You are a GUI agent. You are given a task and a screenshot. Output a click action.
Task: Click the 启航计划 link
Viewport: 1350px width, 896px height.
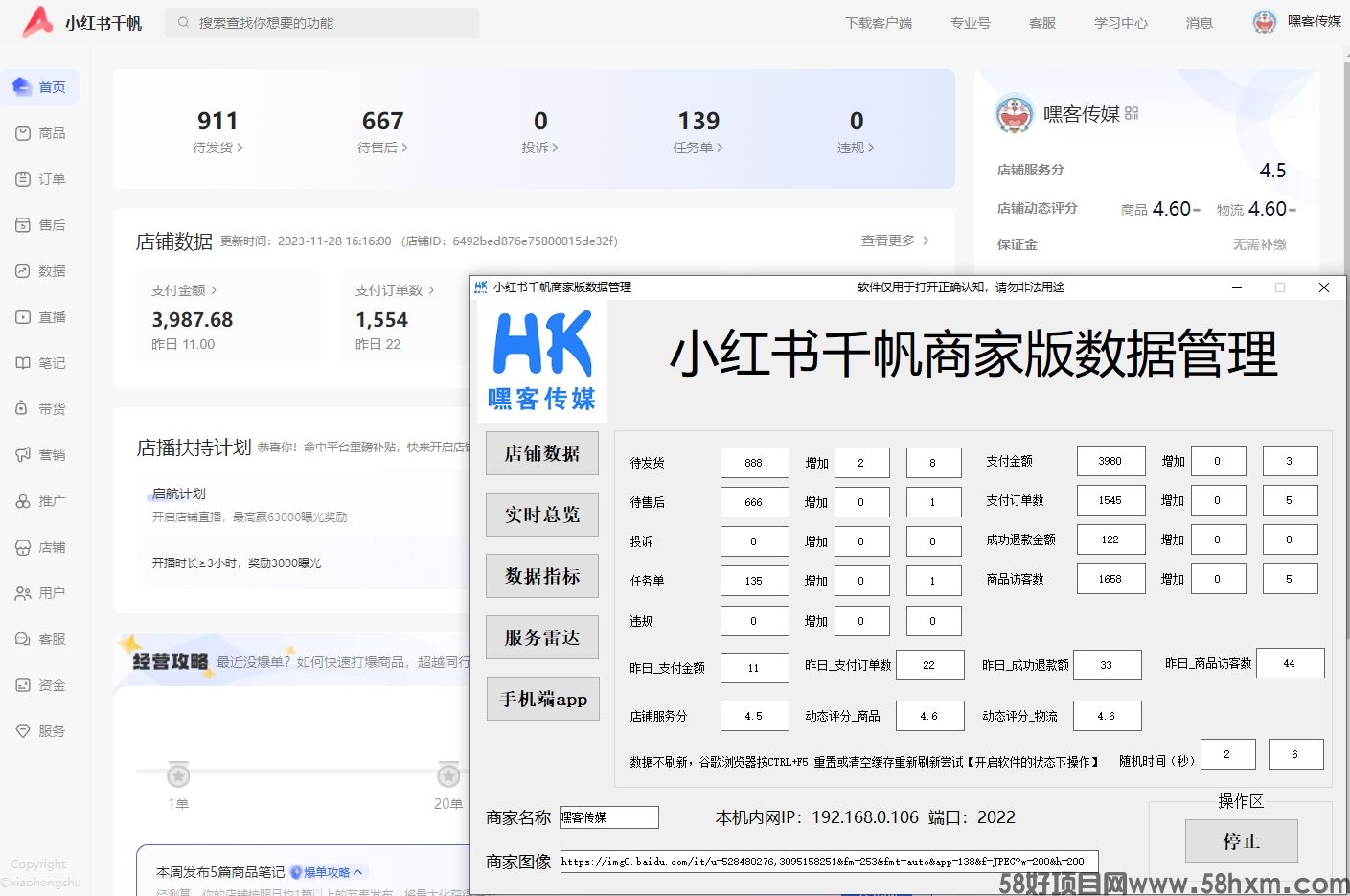pyautogui.click(x=179, y=494)
